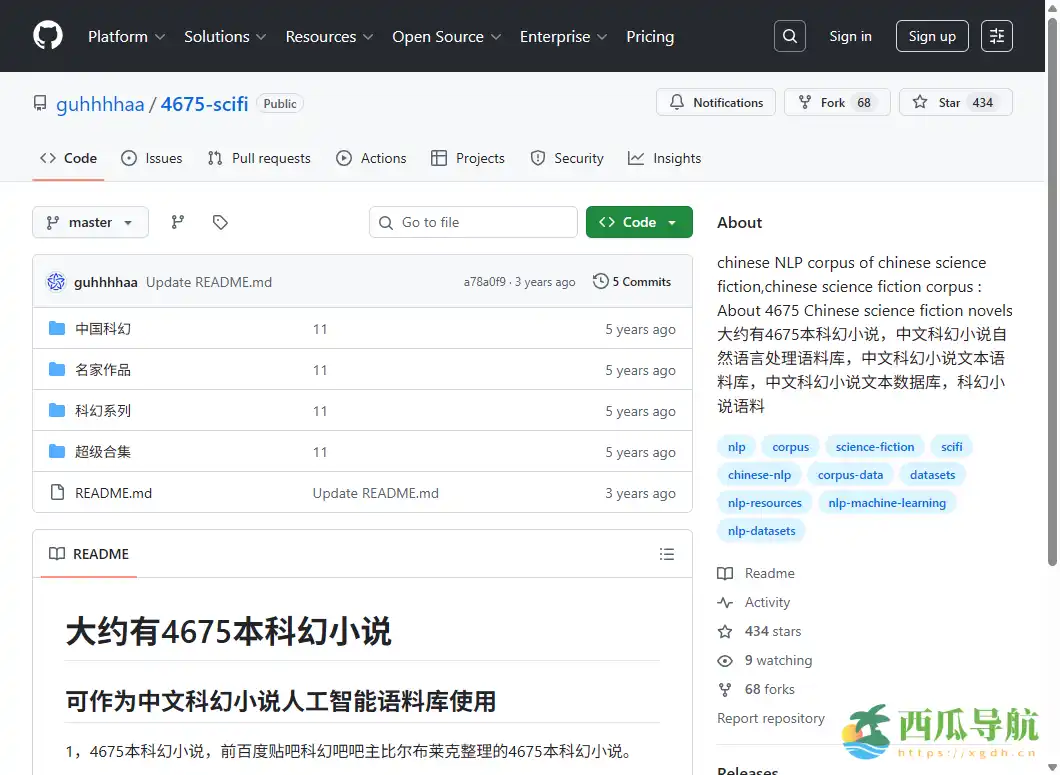
Task: Click the 中国科幻 folder icon
Action: 57,328
